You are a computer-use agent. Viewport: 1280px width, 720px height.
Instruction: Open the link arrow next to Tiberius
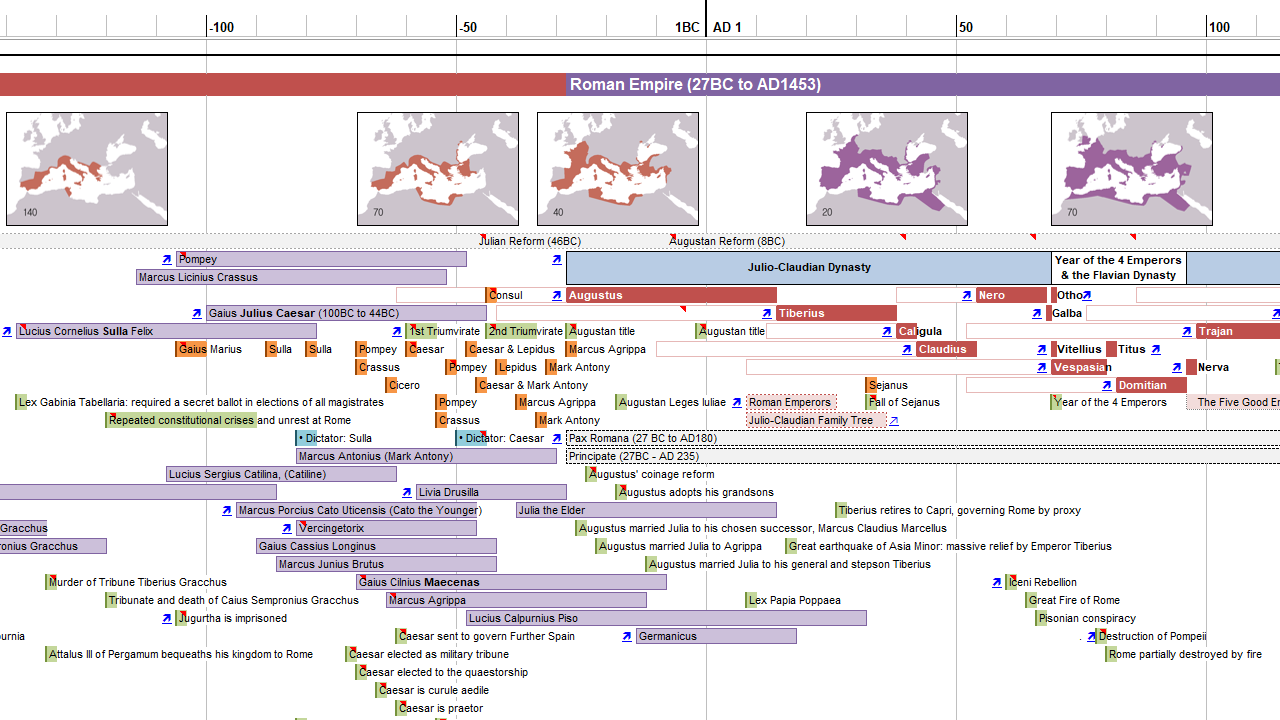[767, 313]
